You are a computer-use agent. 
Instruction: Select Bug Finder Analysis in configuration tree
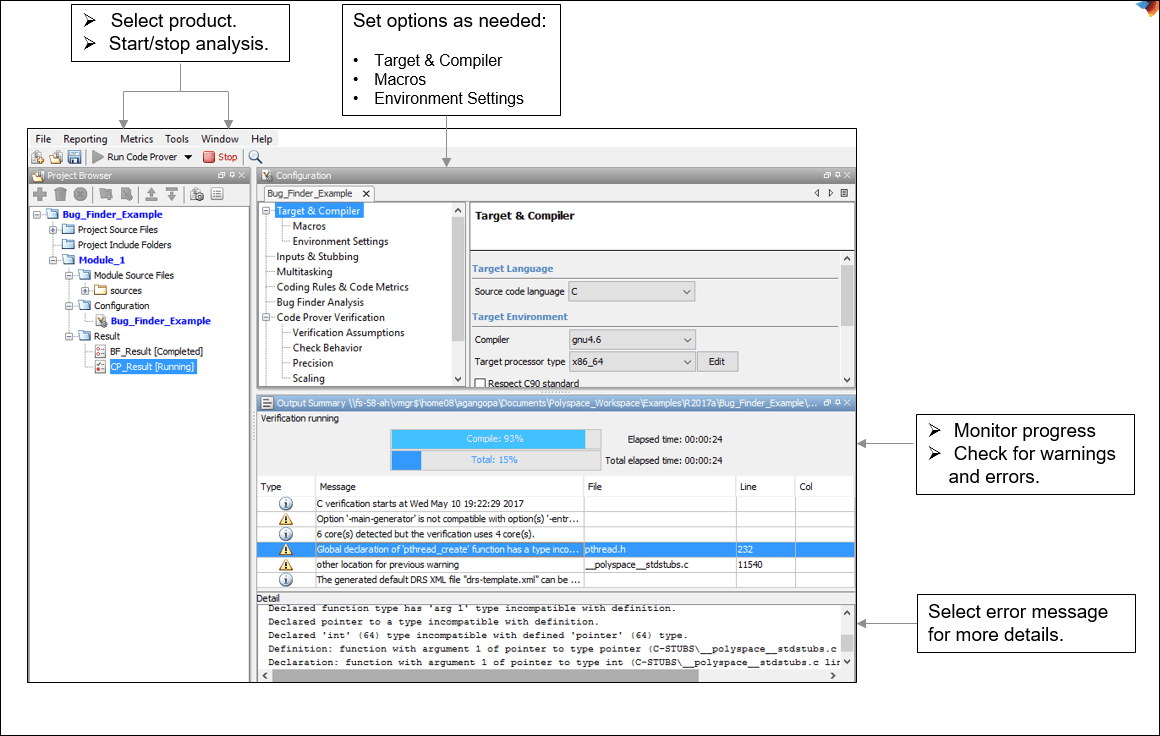click(x=320, y=303)
